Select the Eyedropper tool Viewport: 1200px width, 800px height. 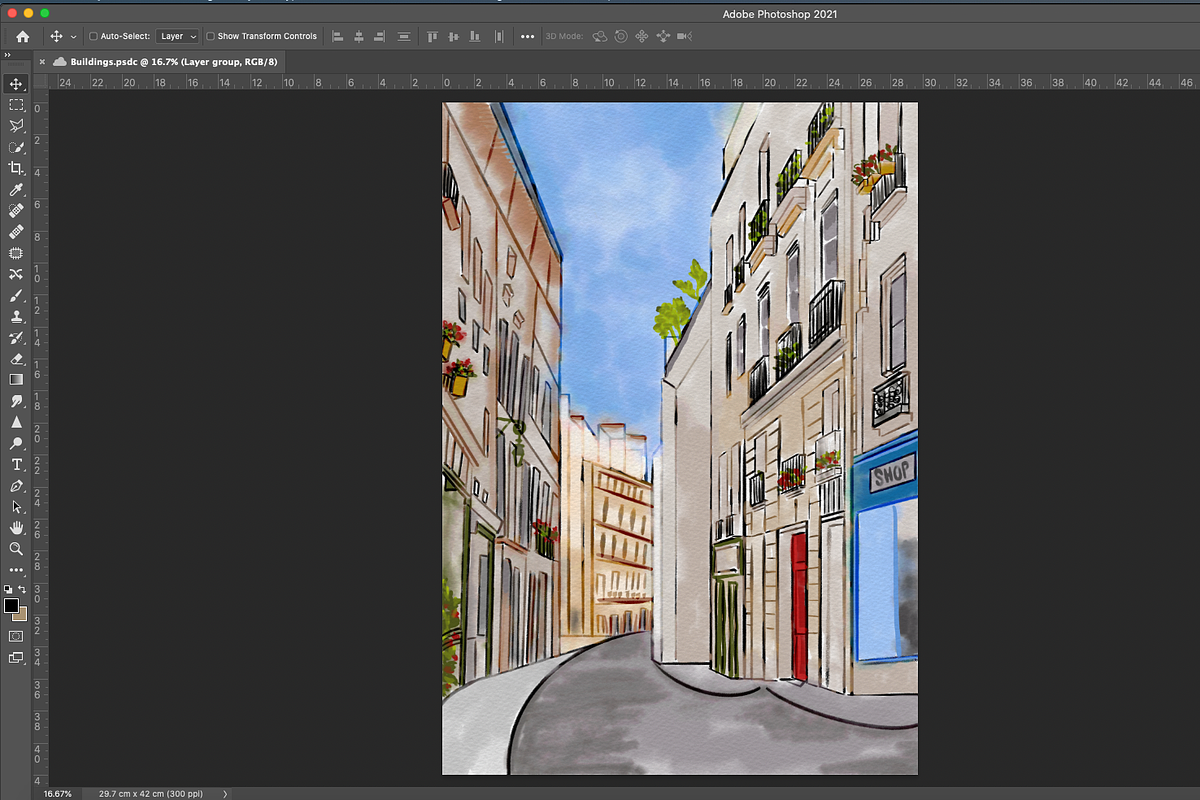pos(16,189)
